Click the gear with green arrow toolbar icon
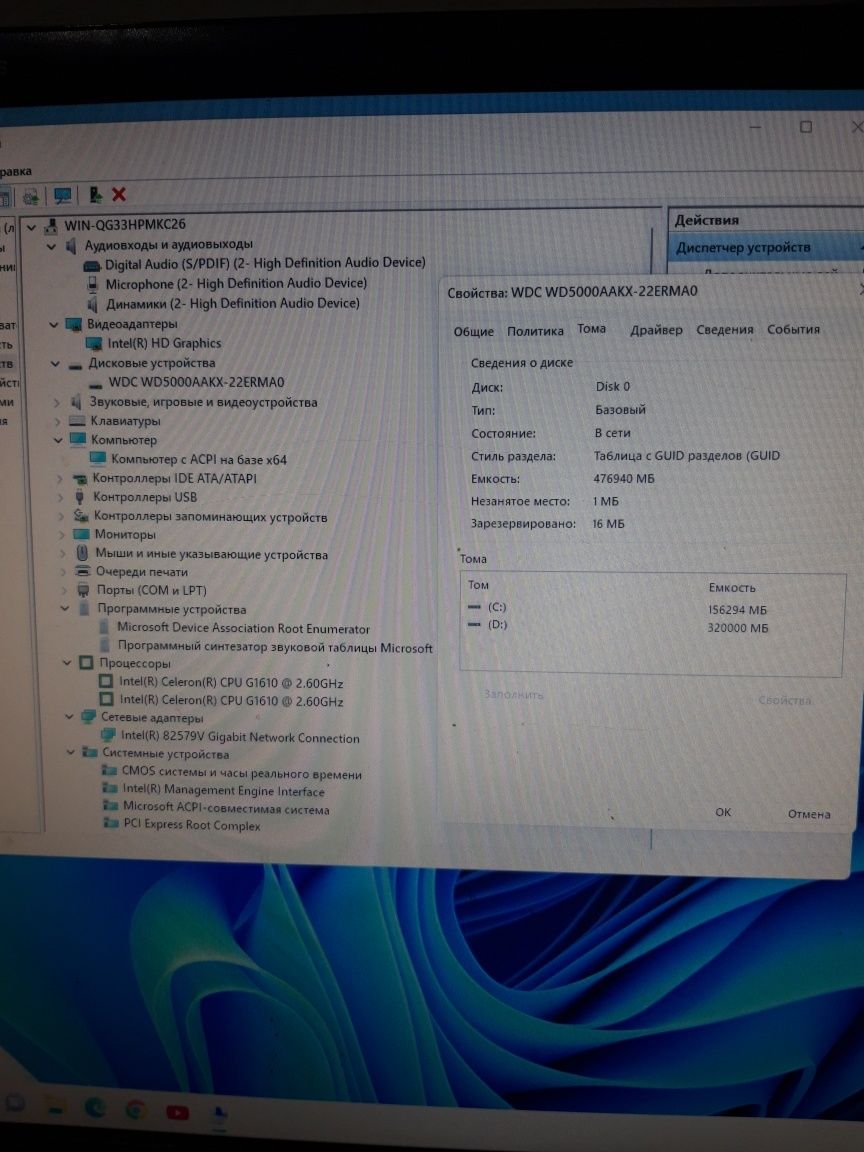This screenshot has height=1152, width=864. point(31,196)
